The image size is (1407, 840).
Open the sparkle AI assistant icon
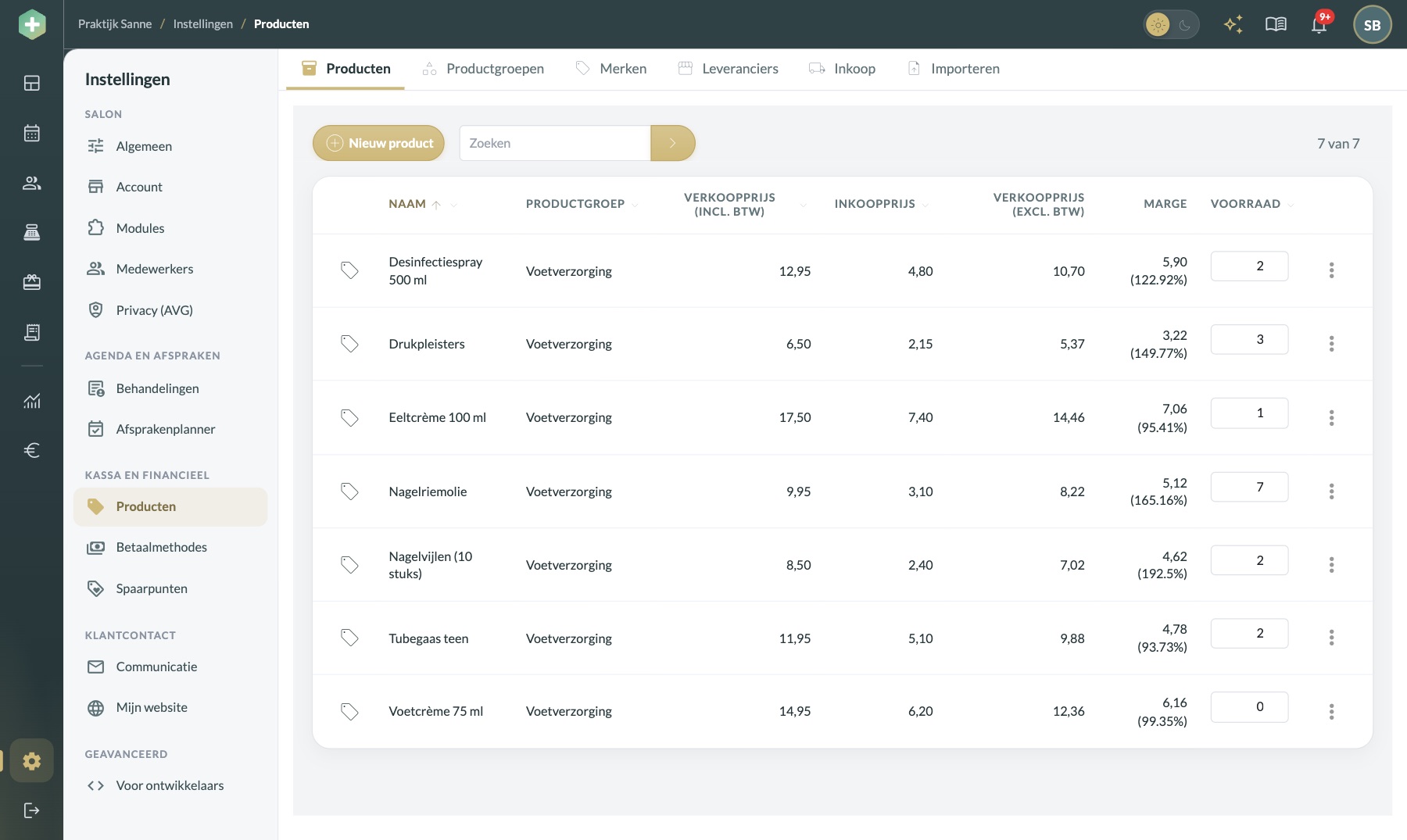pyautogui.click(x=1233, y=24)
